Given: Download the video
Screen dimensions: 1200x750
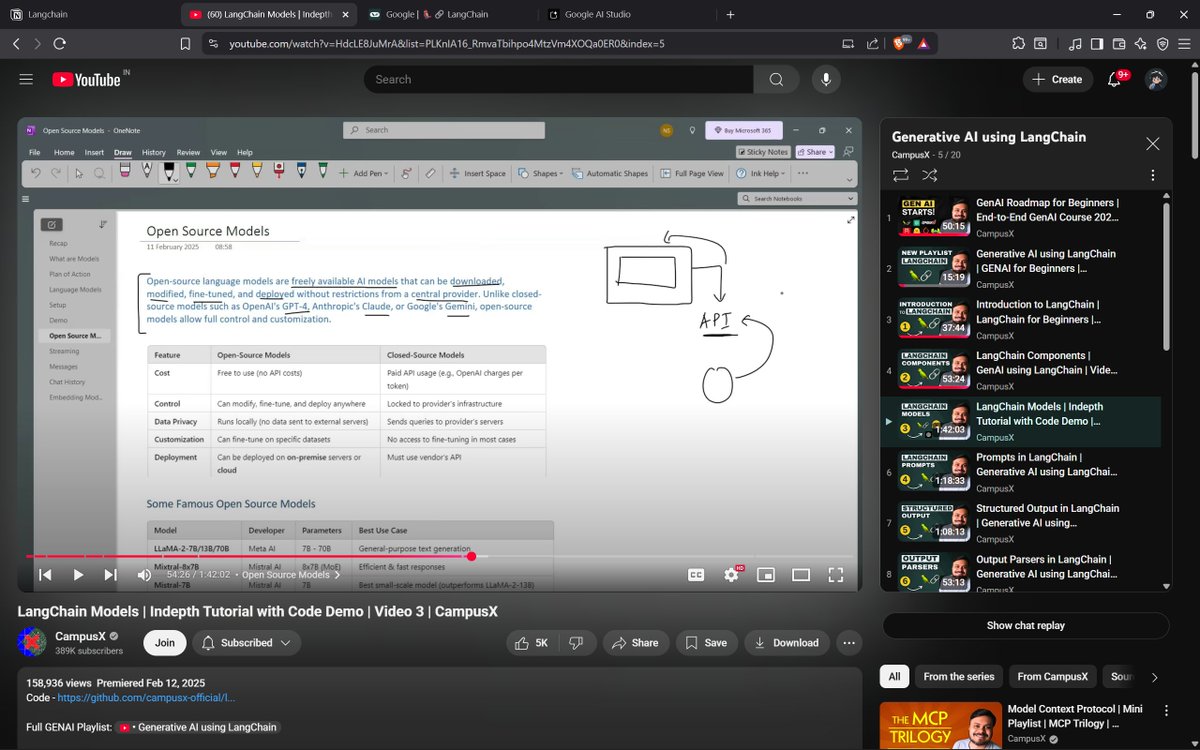Looking at the screenshot, I should pos(788,643).
